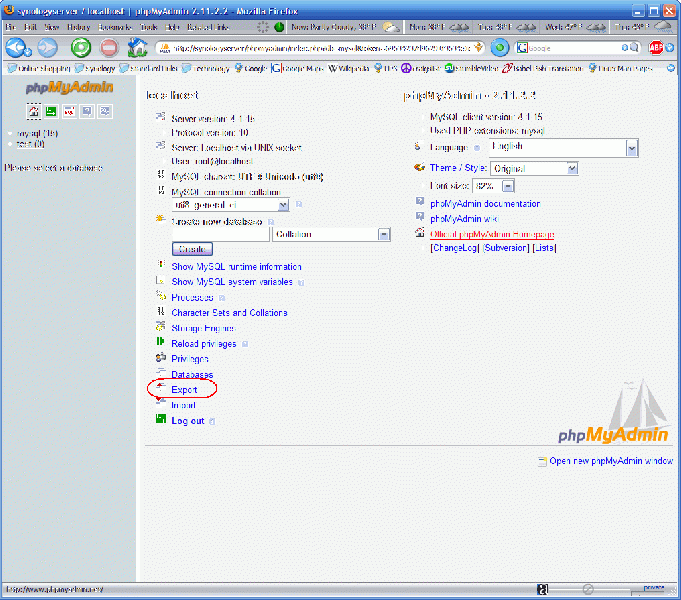The width and height of the screenshot is (681, 600).
Task: Click the new database name input field
Action: tap(220, 234)
